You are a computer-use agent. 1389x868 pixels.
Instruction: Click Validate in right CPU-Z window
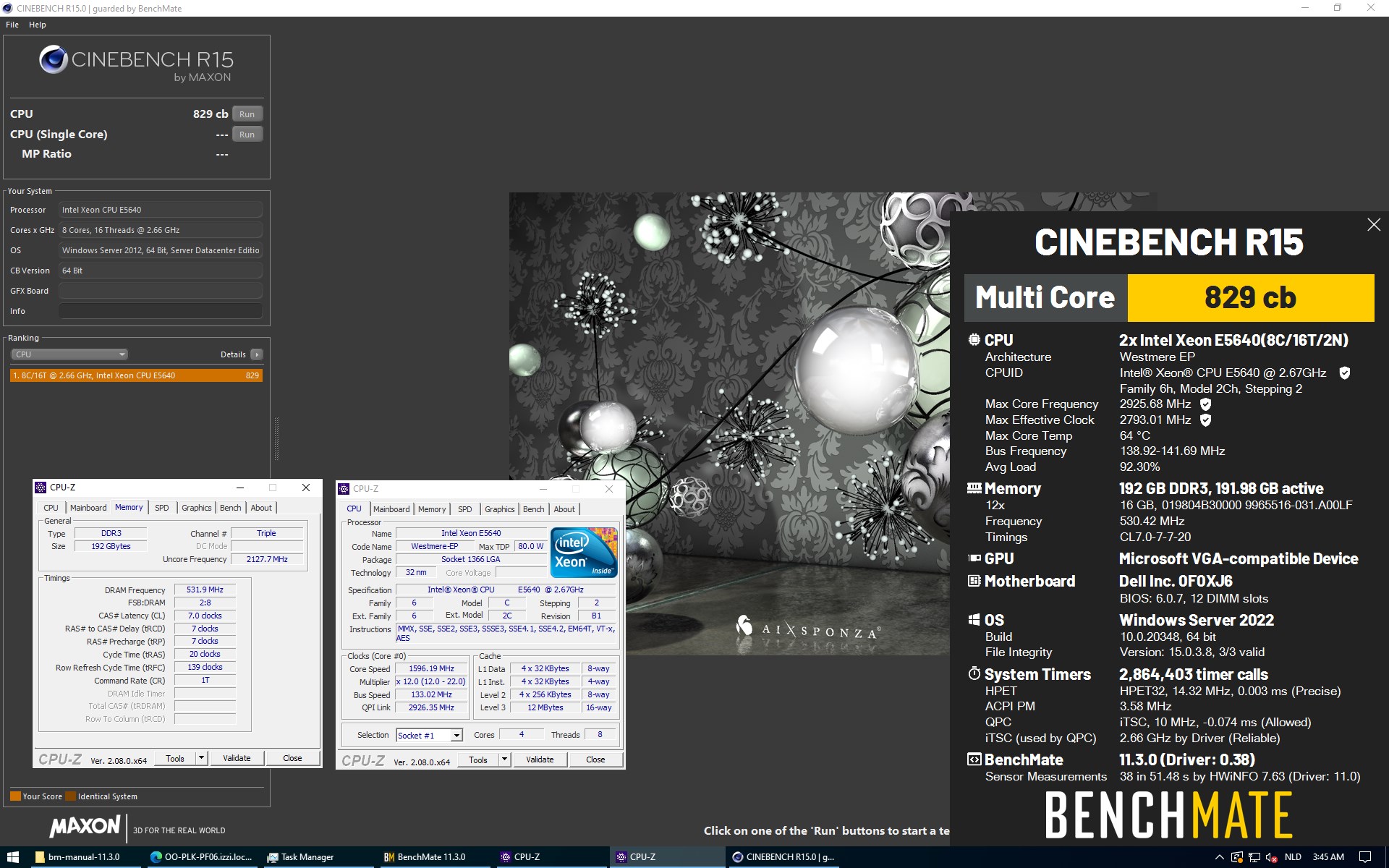click(540, 759)
